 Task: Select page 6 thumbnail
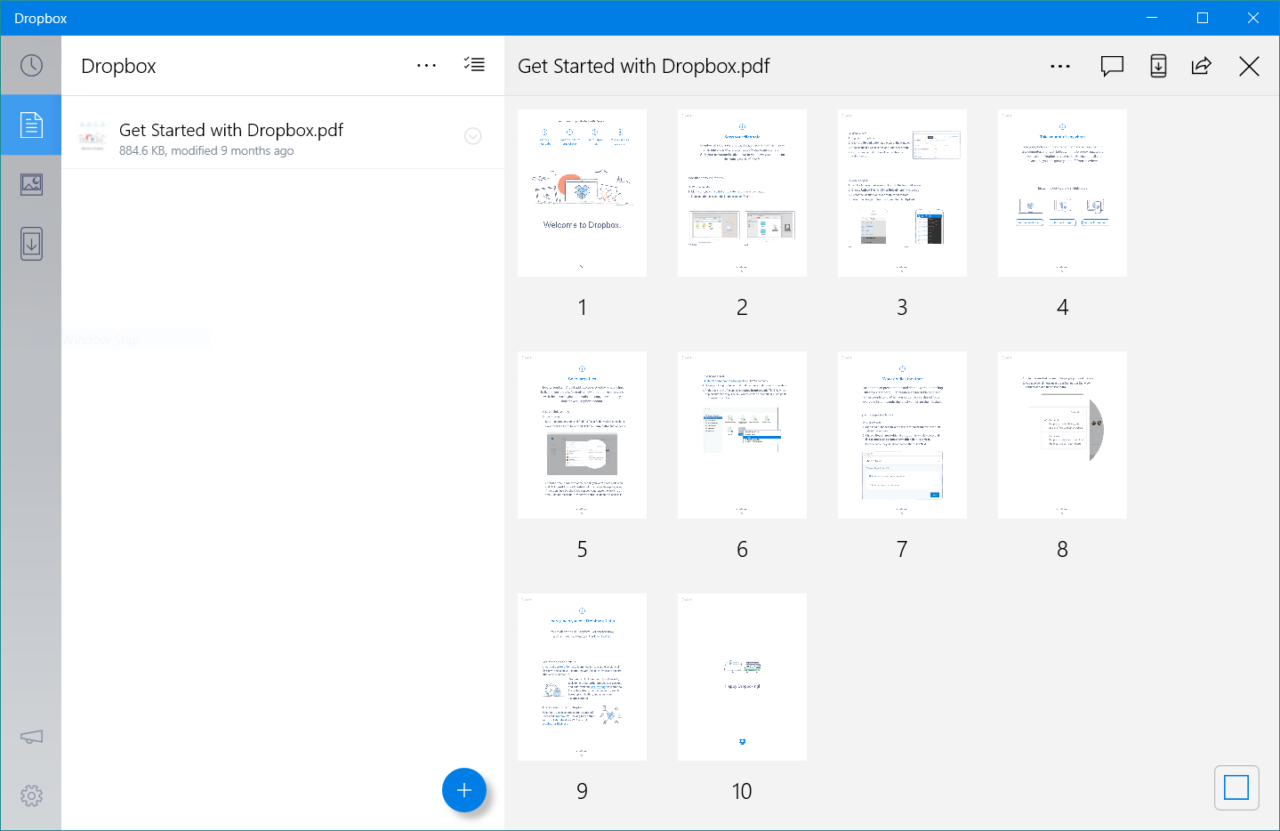[x=742, y=435]
